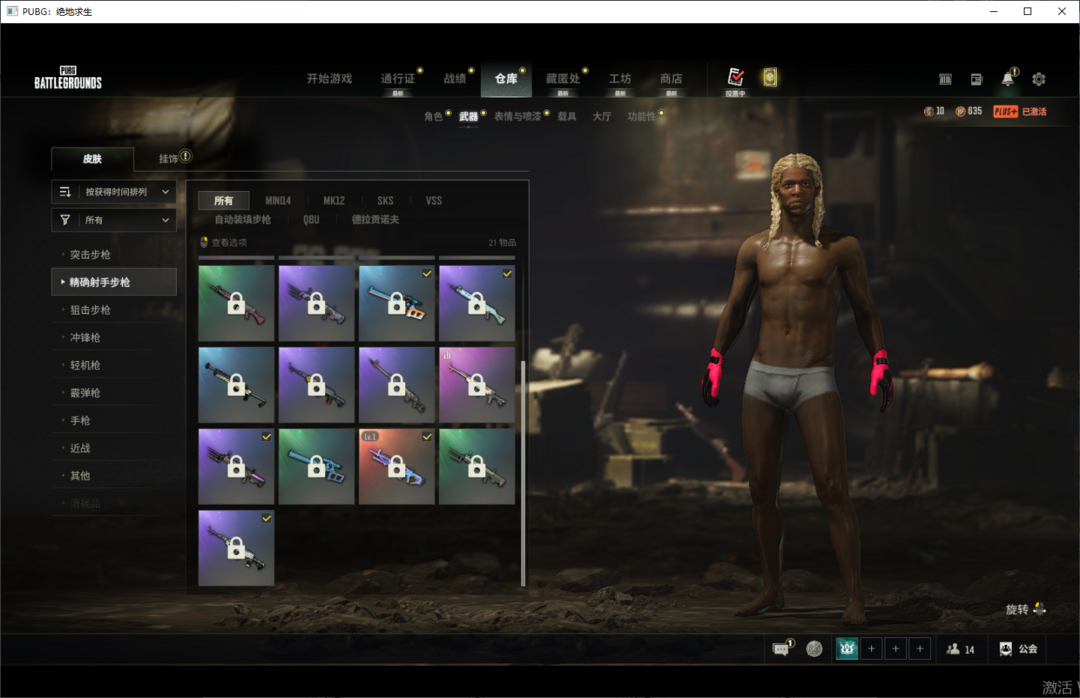Select the pink background weapon skin
This screenshot has height=698, width=1080.
coord(477,384)
